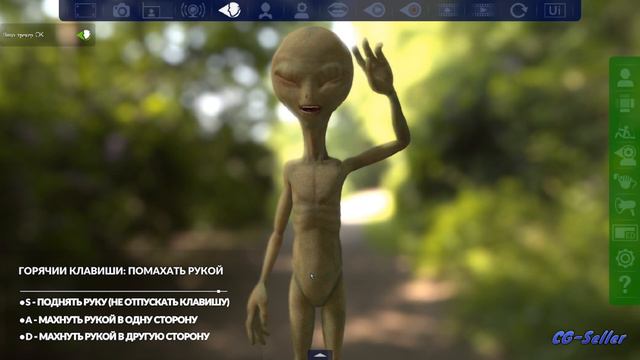Open the hand gestures icon in green sidebar

coord(625,181)
